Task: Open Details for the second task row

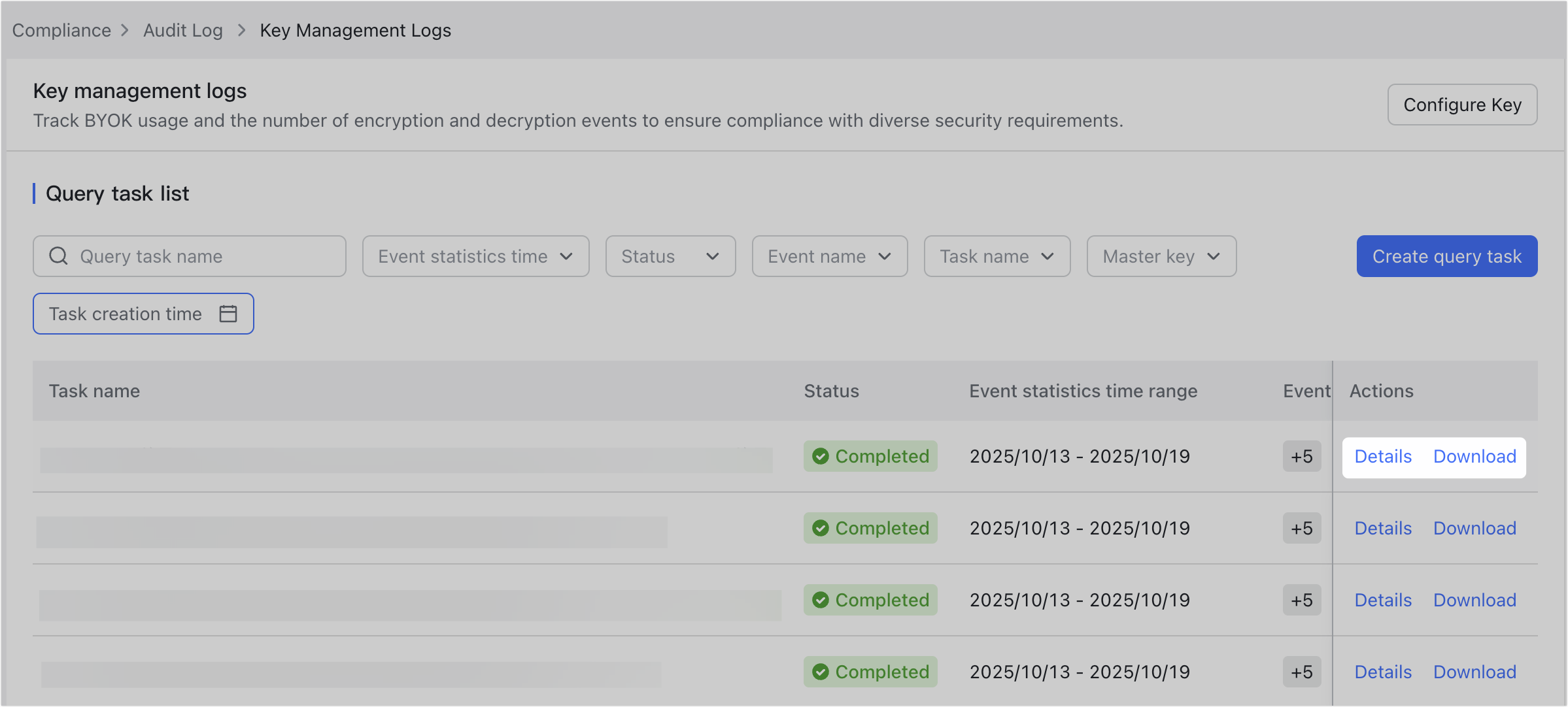Action: 1383,528
